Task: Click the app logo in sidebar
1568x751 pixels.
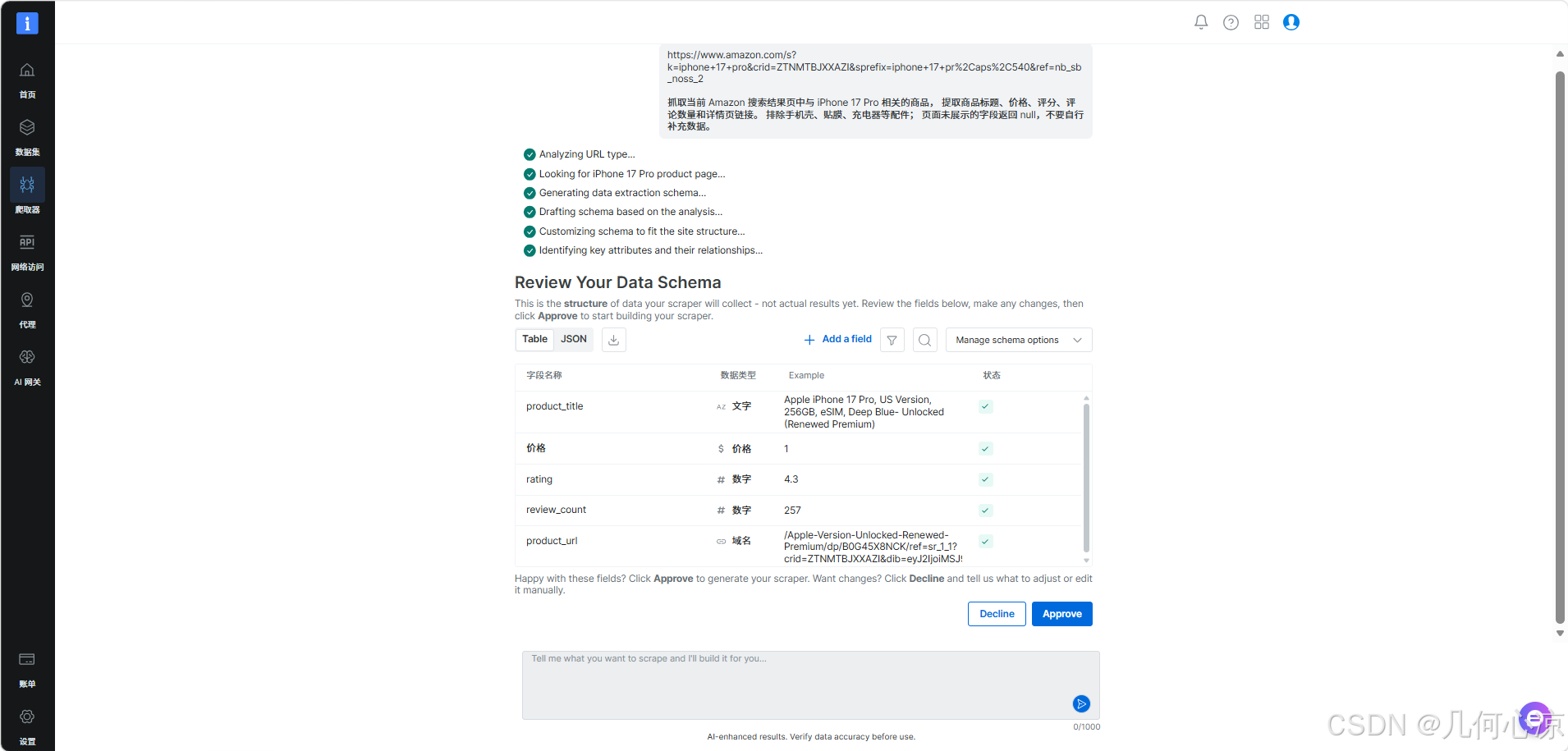Action: point(27,24)
